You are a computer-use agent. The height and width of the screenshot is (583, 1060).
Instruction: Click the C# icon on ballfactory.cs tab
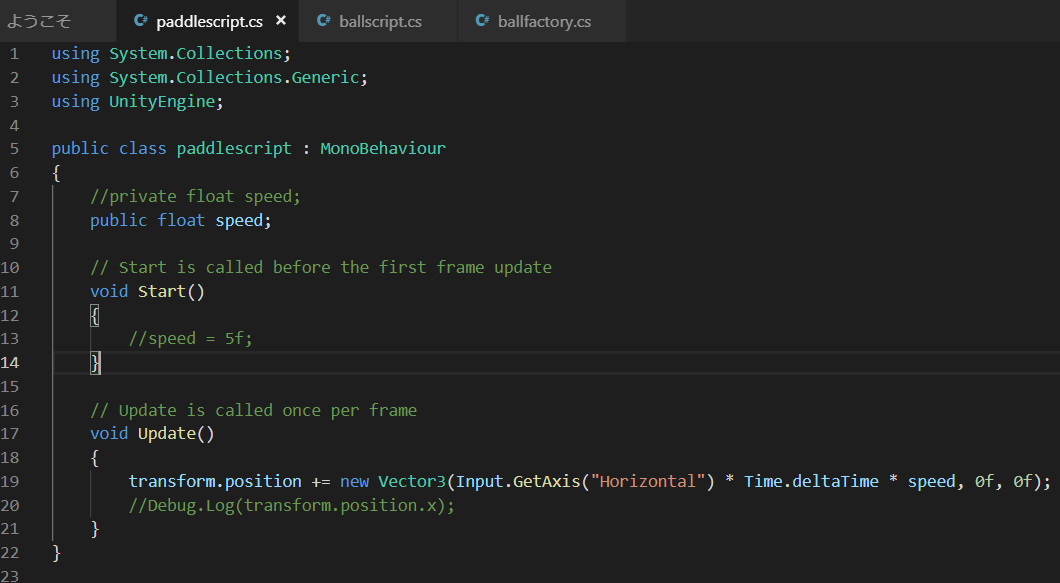482,21
